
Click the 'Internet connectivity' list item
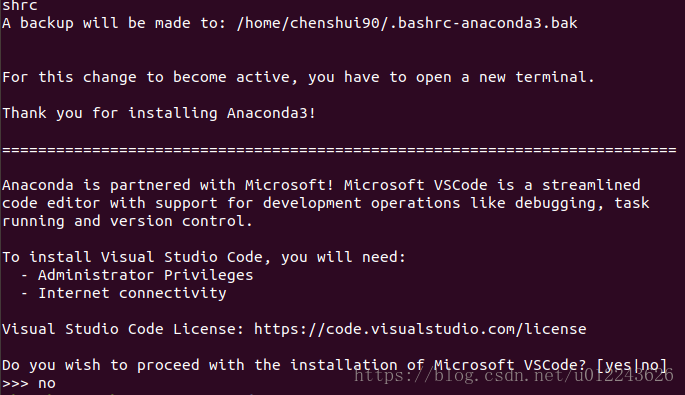(x=132, y=293)
